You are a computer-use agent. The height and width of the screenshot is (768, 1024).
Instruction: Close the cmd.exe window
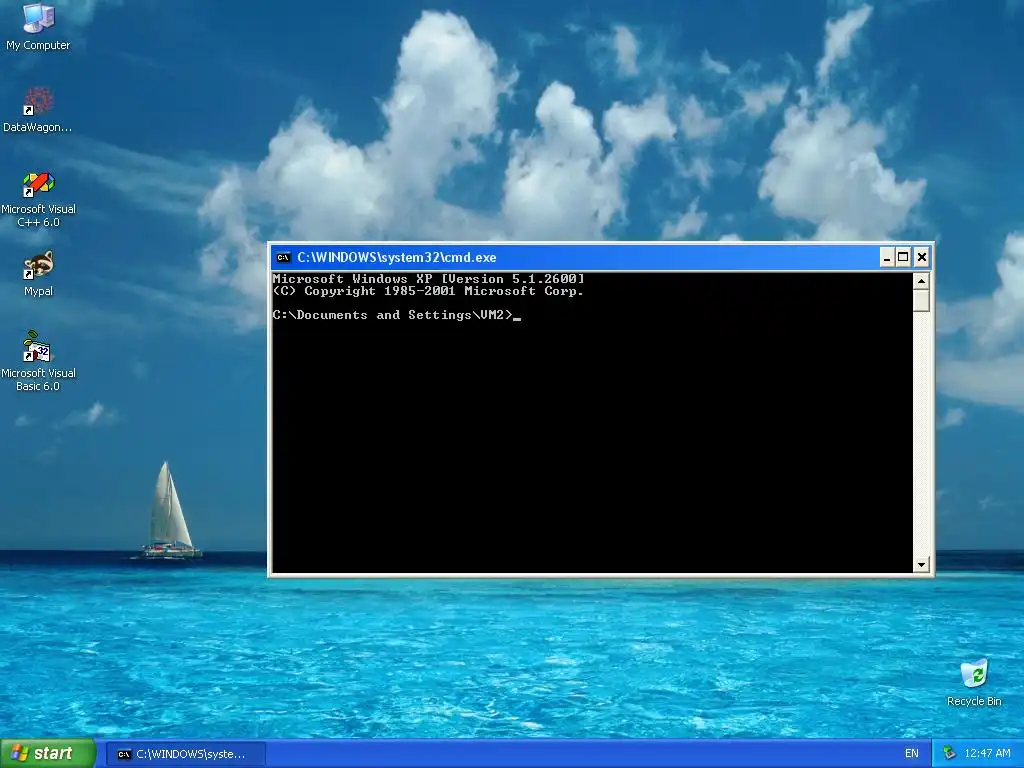click(921, 257)
